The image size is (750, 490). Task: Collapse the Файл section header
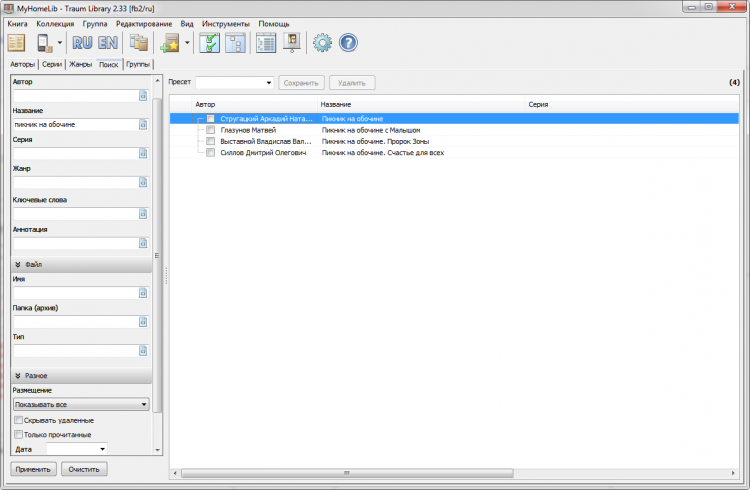[x=81, y=264]
